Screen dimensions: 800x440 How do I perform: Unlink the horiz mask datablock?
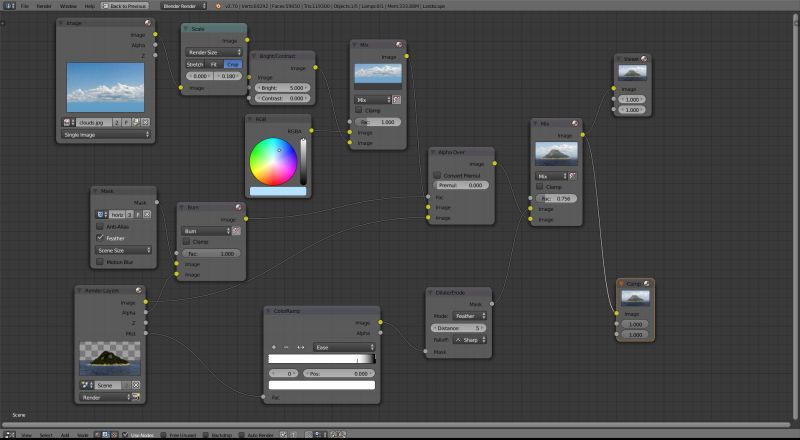tap(147, 215)
